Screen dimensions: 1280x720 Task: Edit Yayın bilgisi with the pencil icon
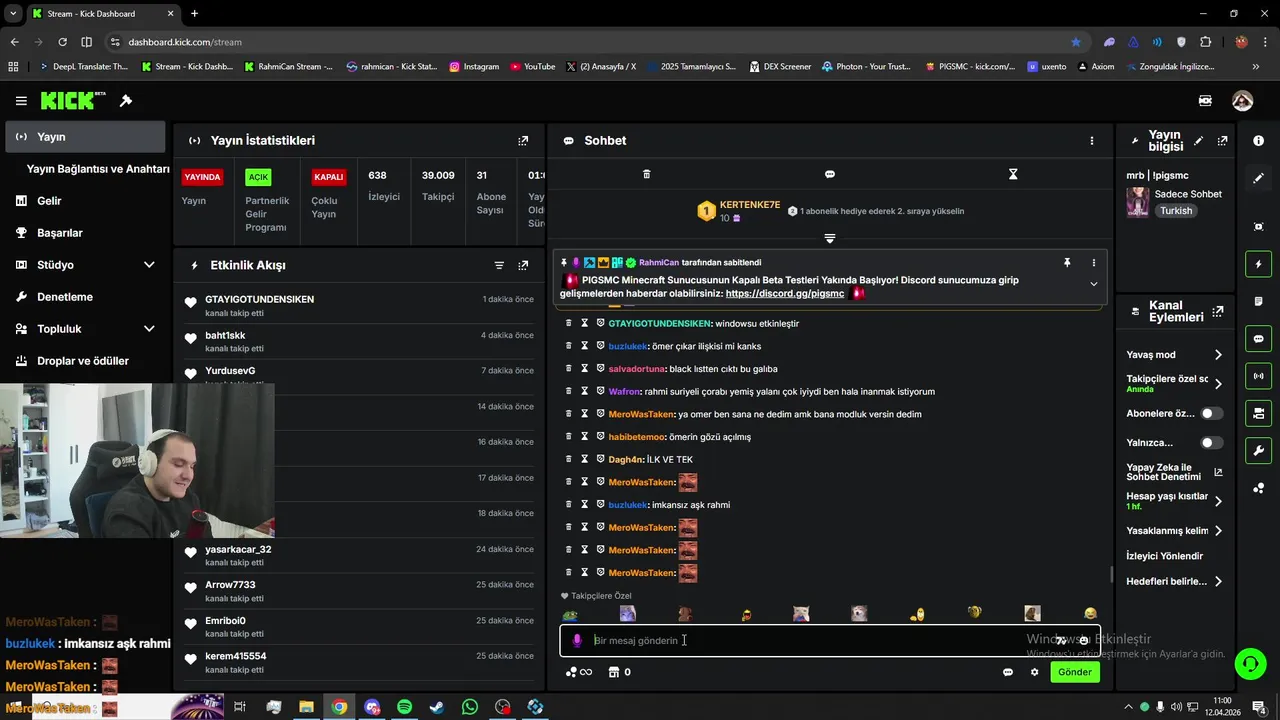pos(1198,141)
